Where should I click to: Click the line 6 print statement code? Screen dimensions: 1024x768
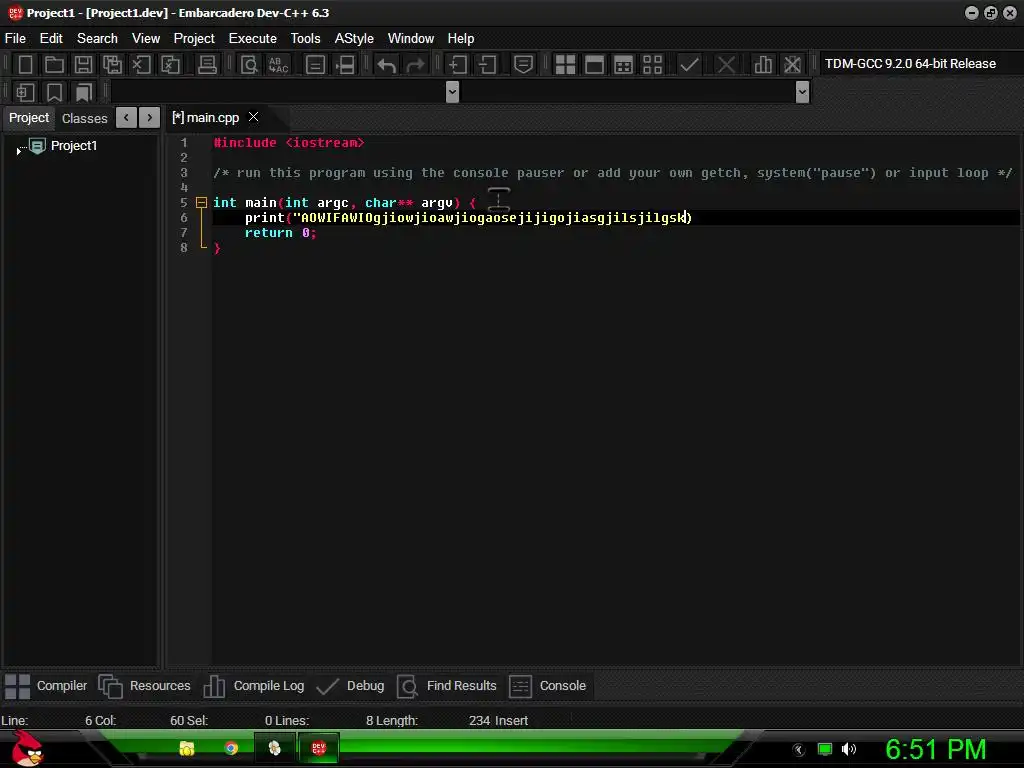pos(468,217)
